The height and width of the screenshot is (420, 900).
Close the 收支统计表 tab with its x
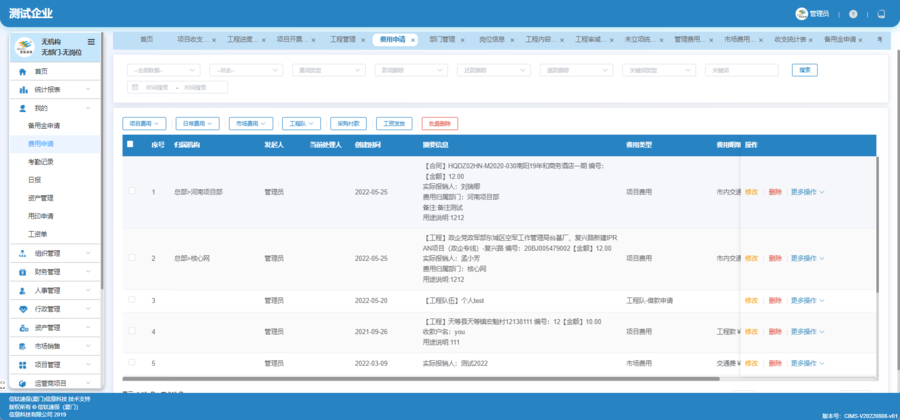pos(810,40)
